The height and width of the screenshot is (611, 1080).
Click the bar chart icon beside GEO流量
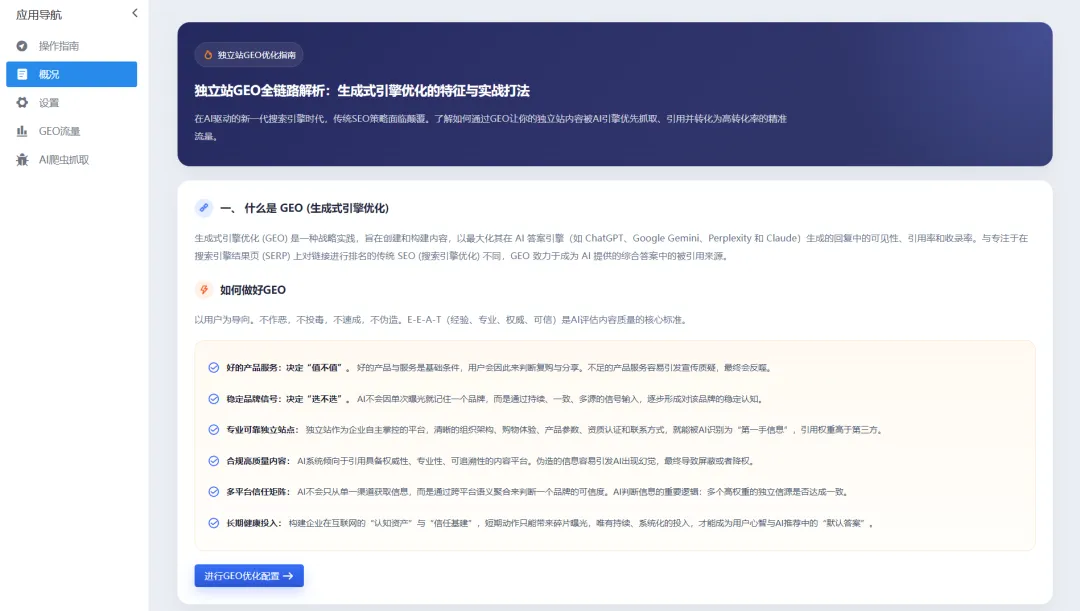point(22,131)
